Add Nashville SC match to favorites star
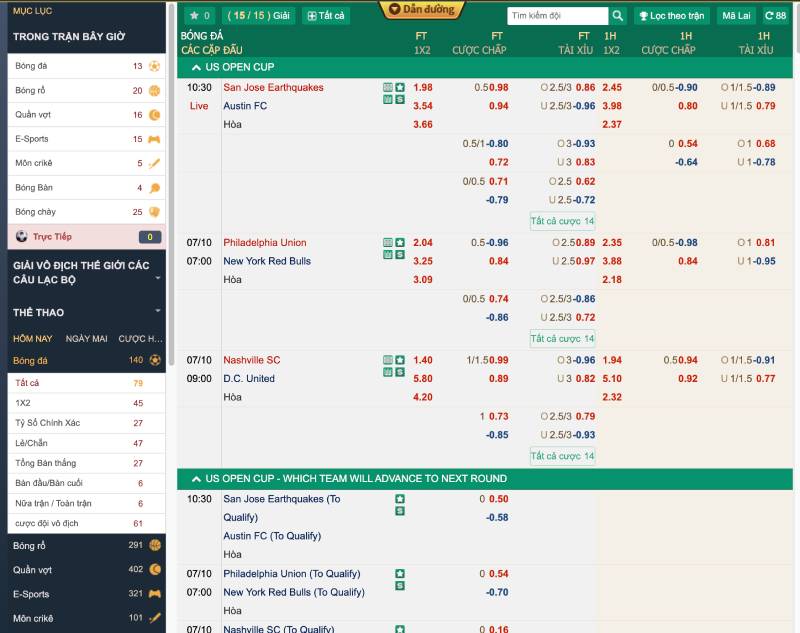This screenshot has height=633, width=800. click(400, 360)
